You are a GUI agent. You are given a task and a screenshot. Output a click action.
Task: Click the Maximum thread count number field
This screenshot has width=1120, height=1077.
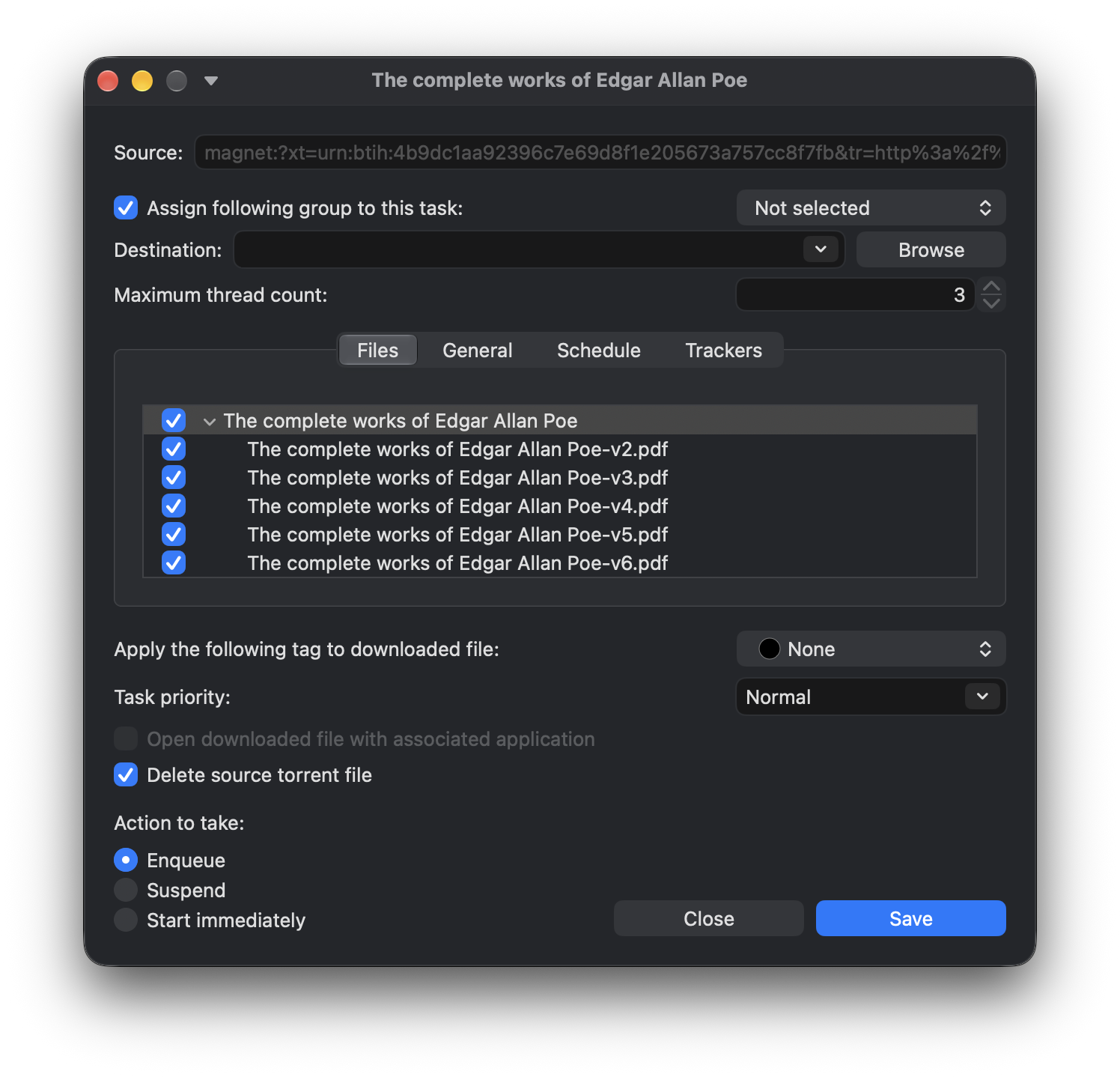click(x=855, y=294)
